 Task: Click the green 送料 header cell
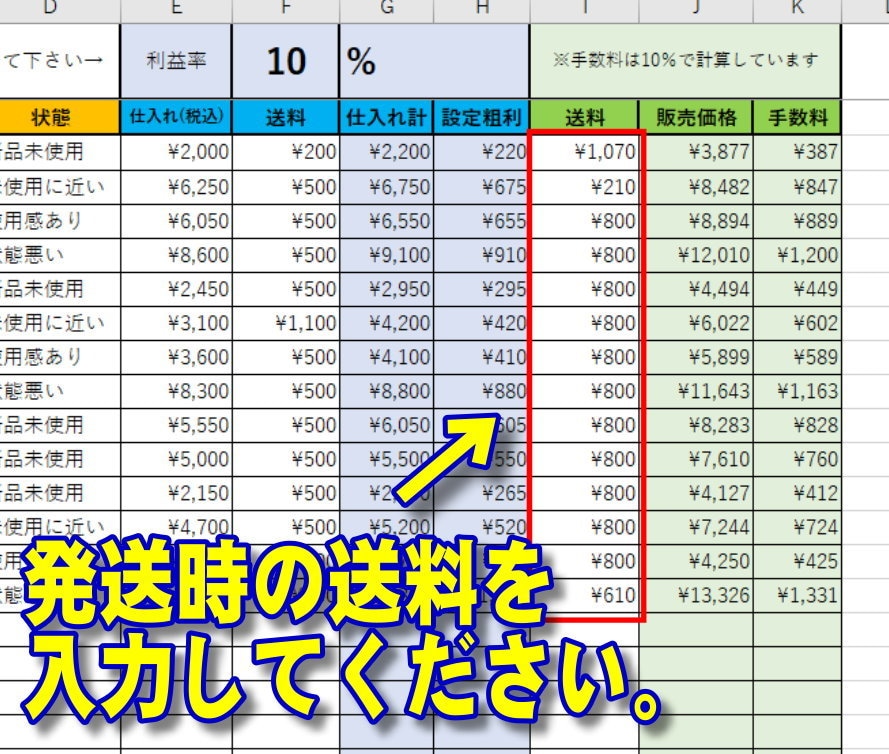click(585, 117)
